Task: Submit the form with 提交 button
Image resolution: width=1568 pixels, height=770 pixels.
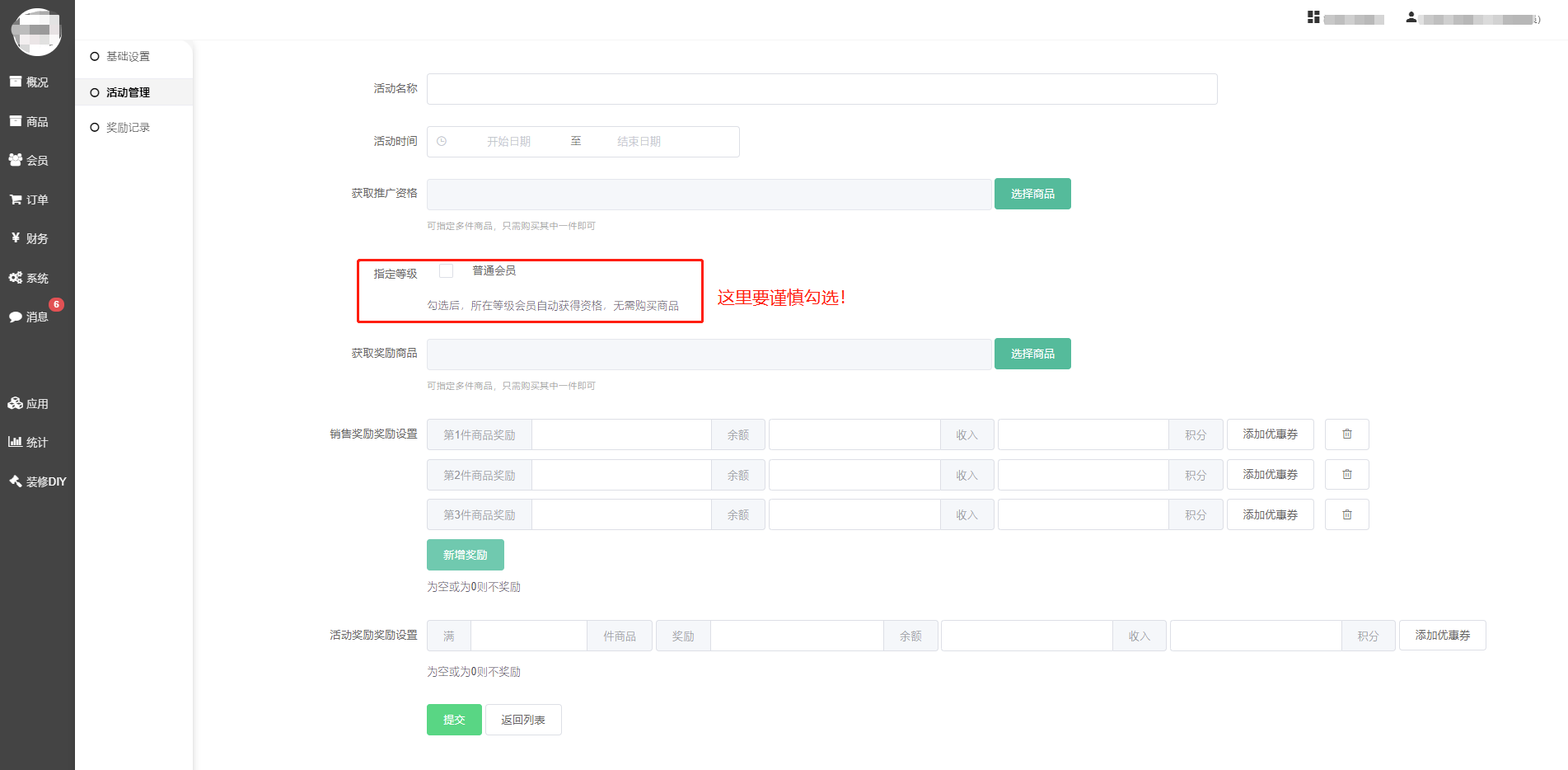Action: pyautogui.click(x=454, y=720)
